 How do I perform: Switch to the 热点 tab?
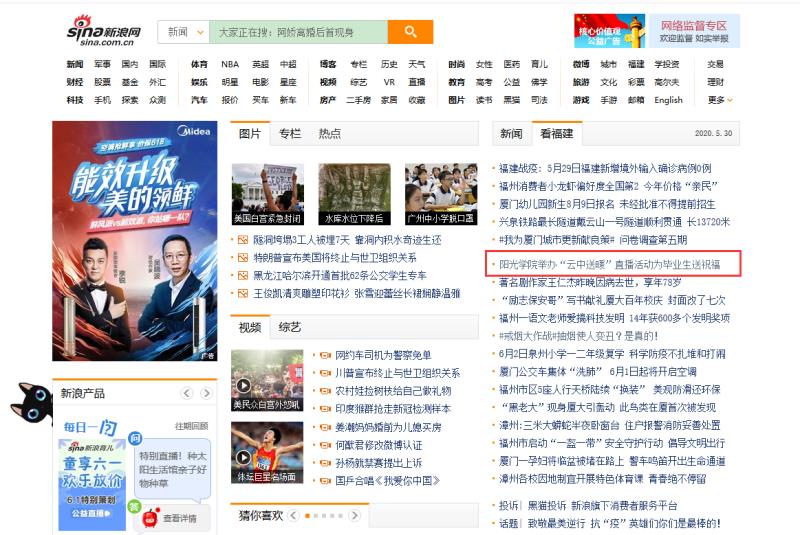(329, 134)
